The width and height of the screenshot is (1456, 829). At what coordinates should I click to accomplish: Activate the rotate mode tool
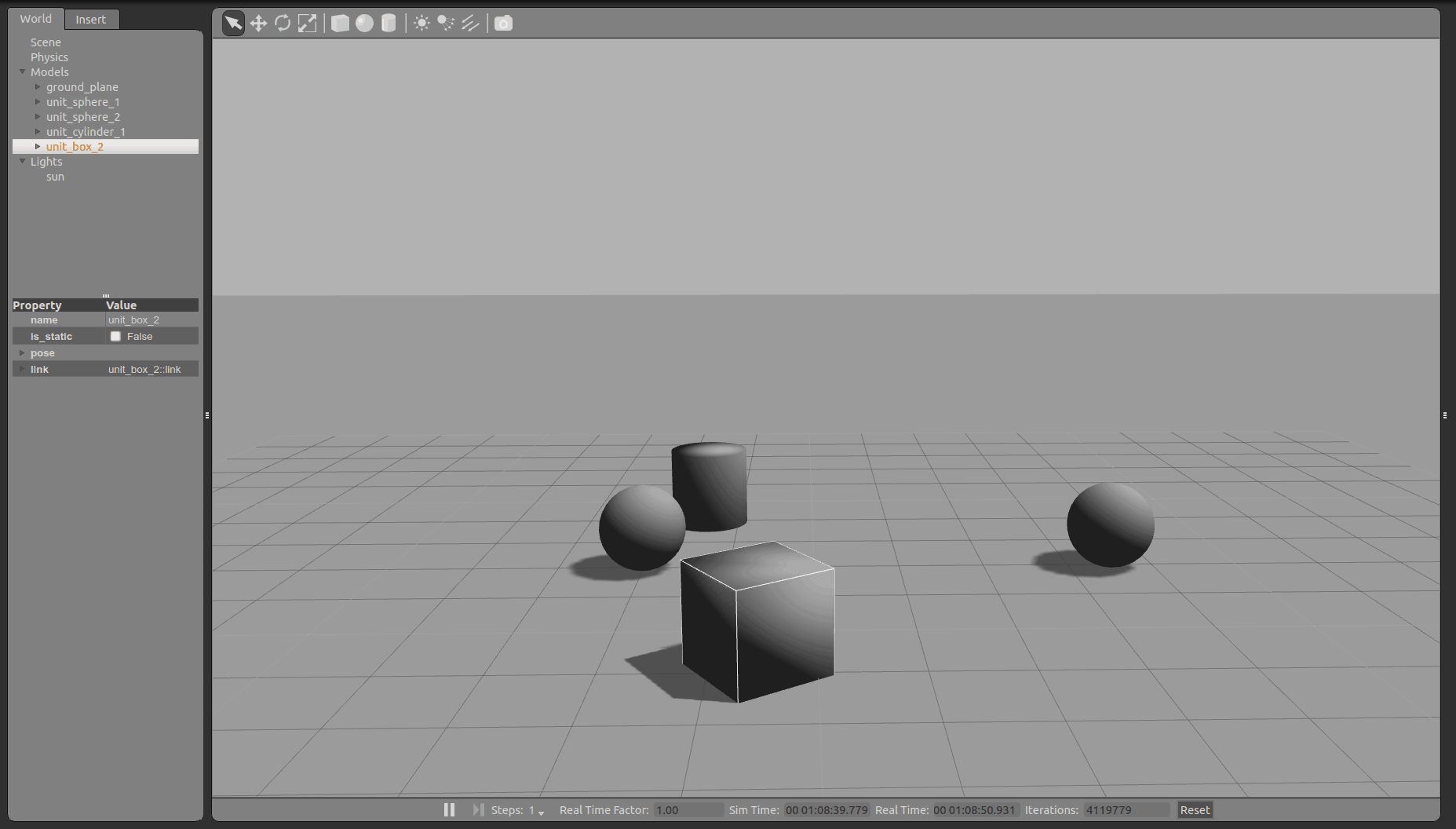click(283, 23)
